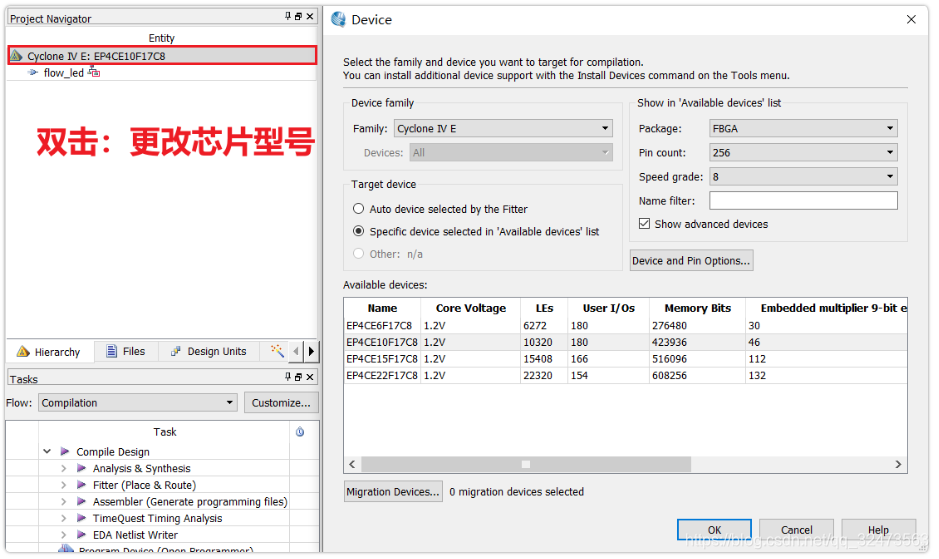Image resolution: width=939 pixels, height=559 pixels.
Task: Click the Name filter input field
Action: coord(803,201)
